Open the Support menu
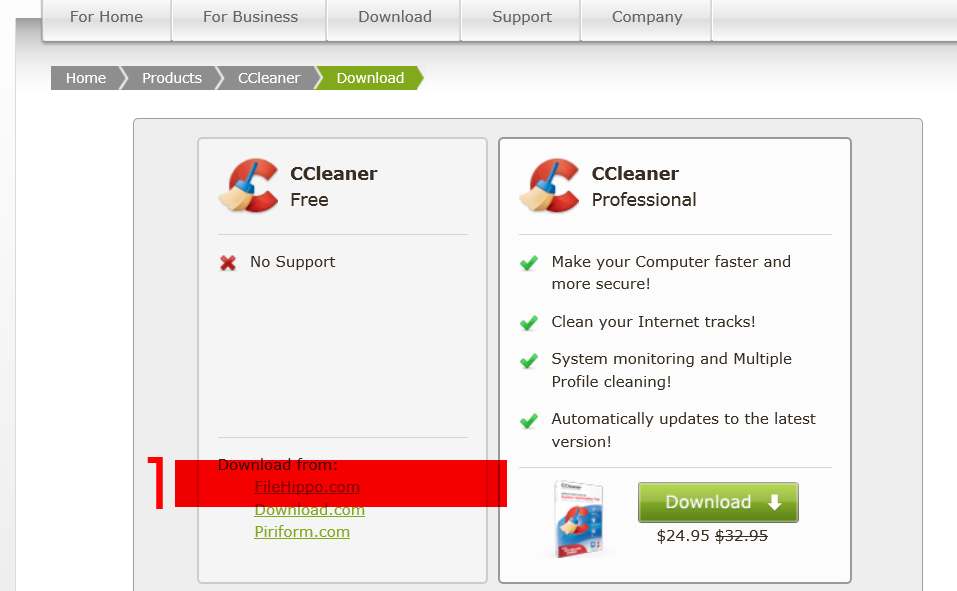The height and width of the screenshot is (591, 957). tap(521, 17)
